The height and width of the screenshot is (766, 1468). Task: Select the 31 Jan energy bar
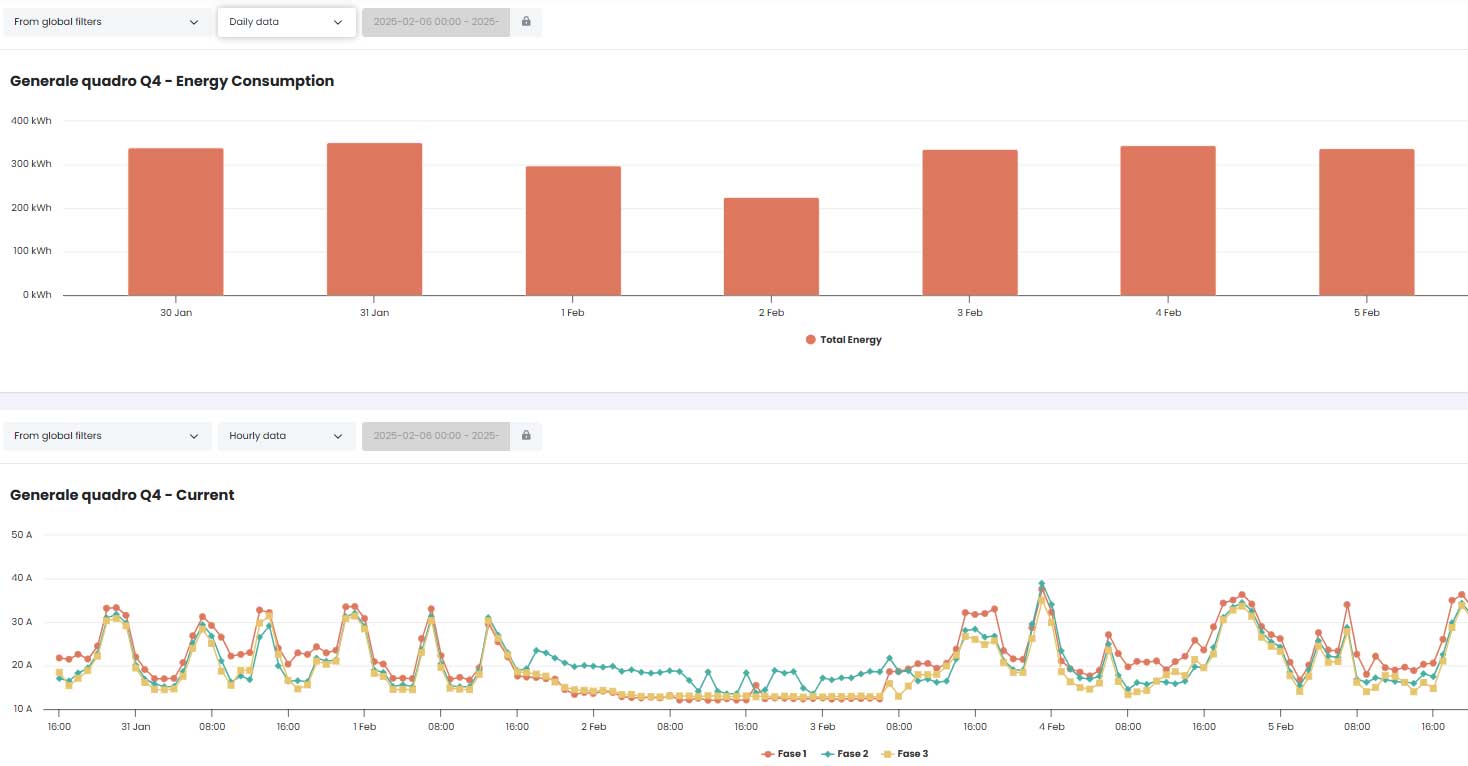pos(374,220)
